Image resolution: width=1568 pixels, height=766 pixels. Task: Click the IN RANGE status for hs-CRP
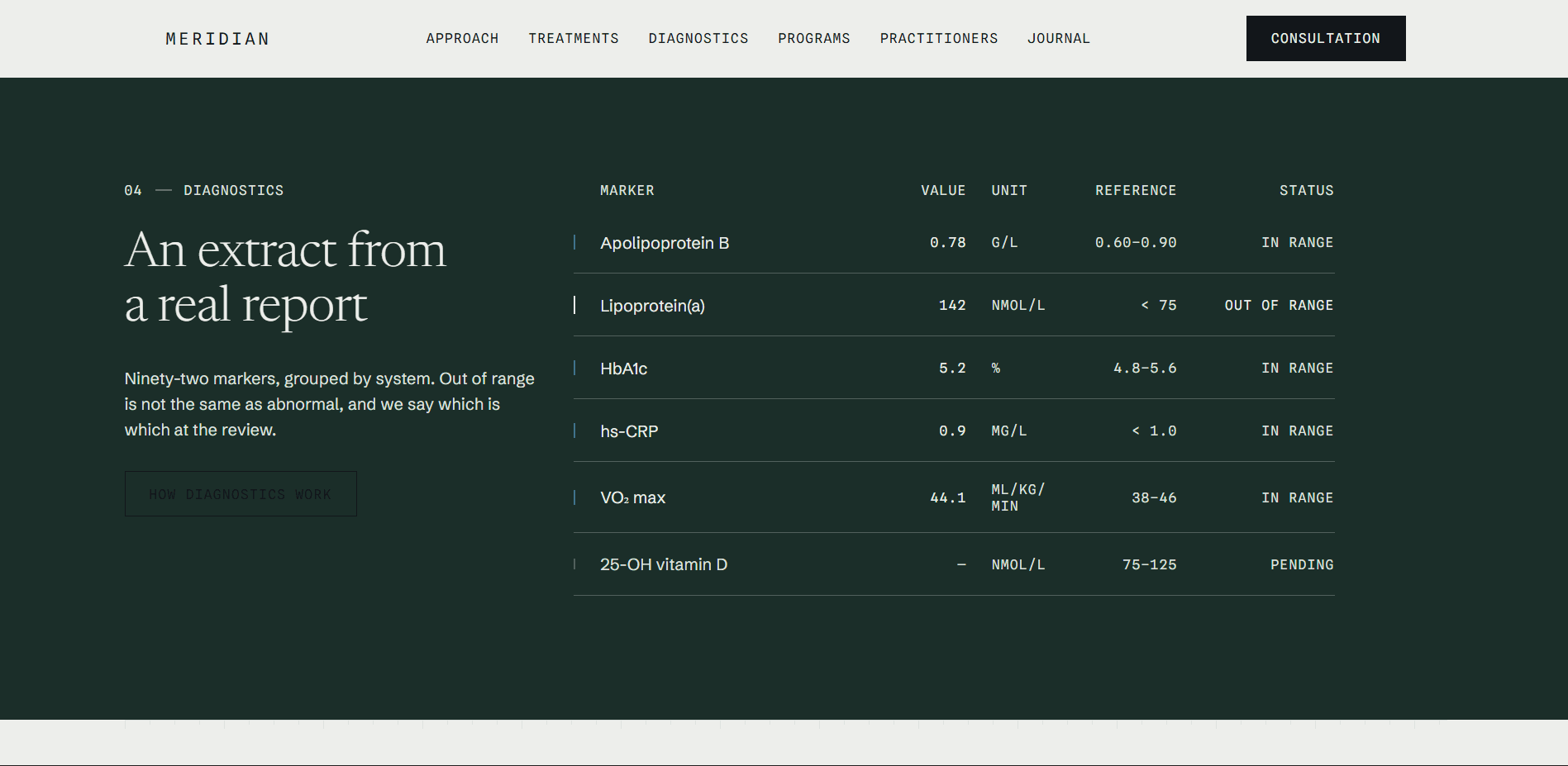pyautogui.click(x=1298, y=431)
